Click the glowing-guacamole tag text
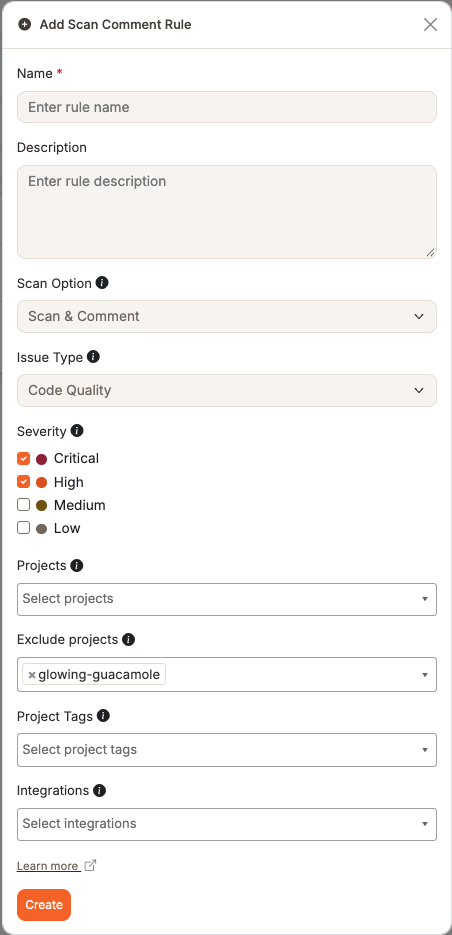The height and width of the screenshot is (935, 452). pos(99,674)
